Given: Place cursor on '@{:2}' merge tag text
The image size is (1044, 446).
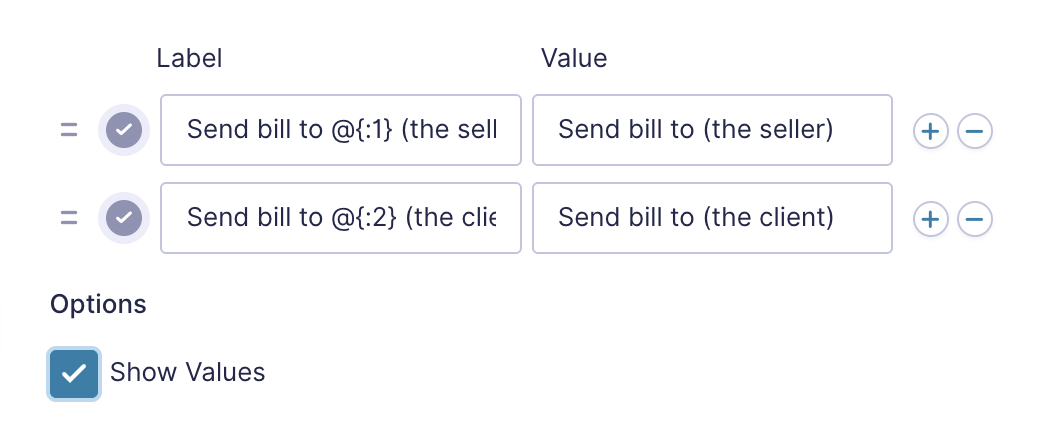Looking at the screenshot, I should click(x=364, y=218).
